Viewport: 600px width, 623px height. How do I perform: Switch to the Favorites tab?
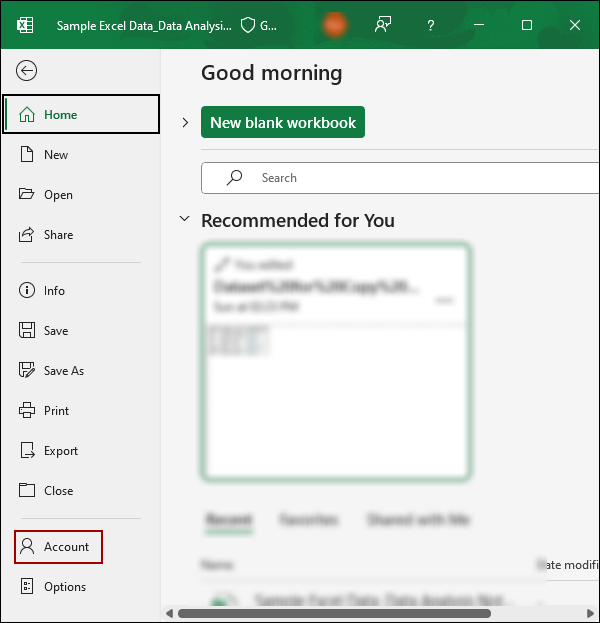[x=309, y=520]
